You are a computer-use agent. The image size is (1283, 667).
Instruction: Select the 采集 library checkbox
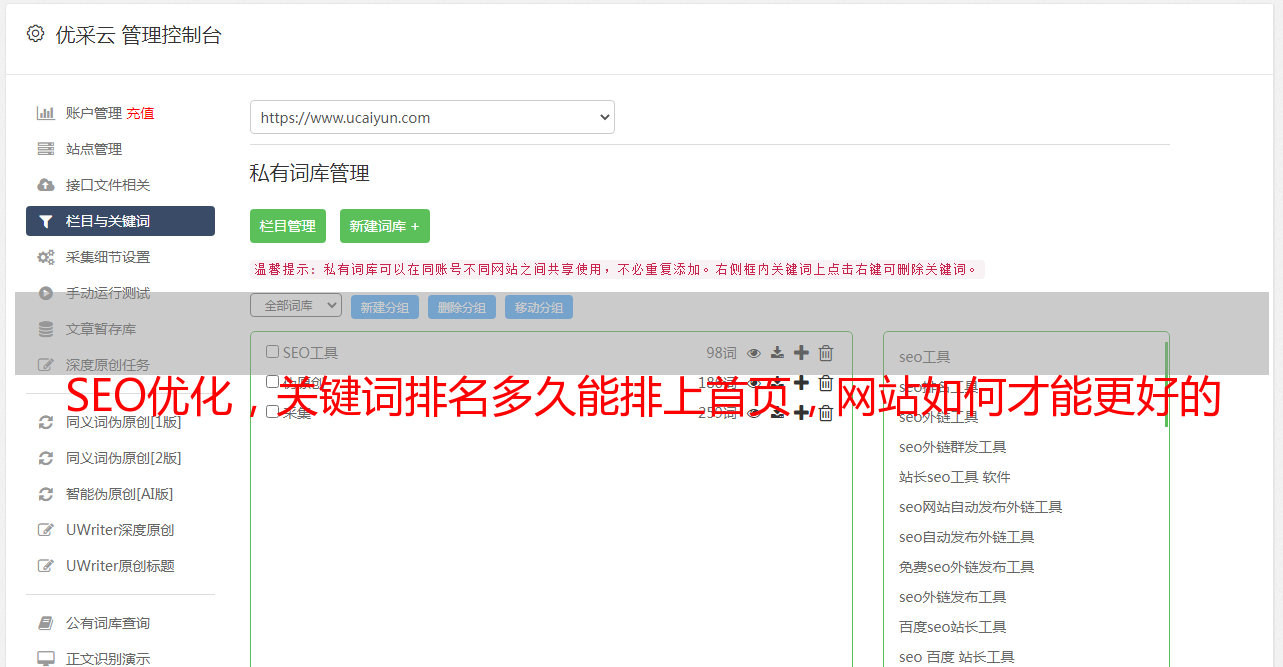pos(272,412)
